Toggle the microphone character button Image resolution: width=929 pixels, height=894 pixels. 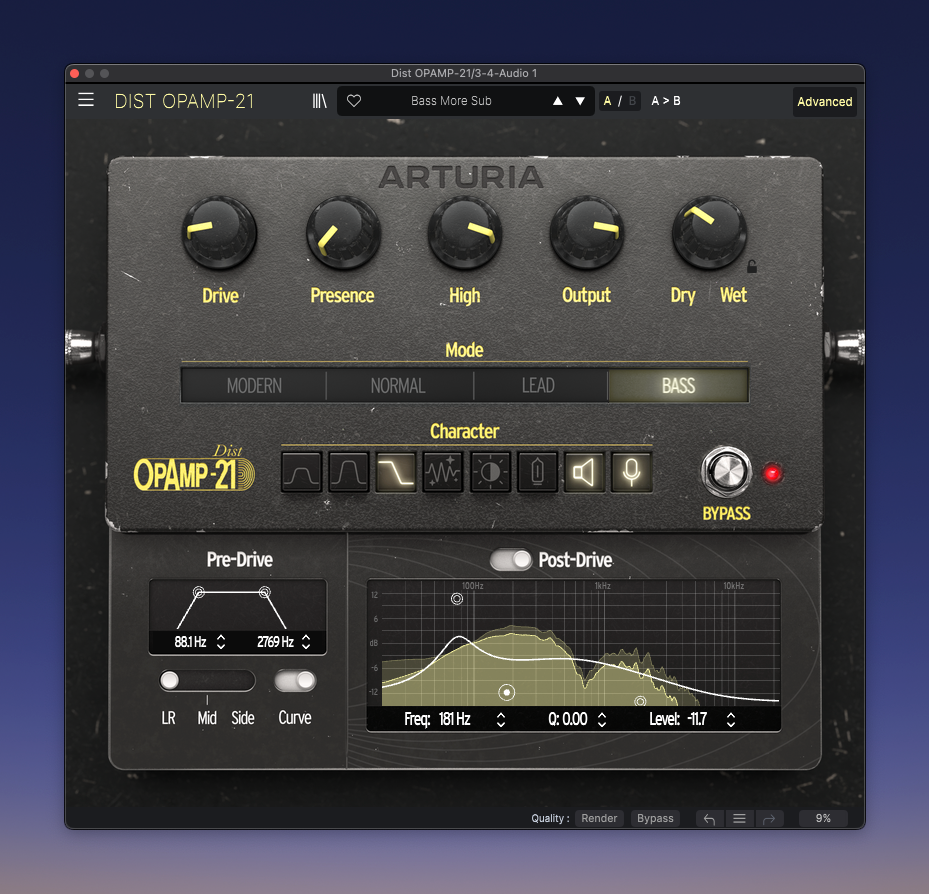click(632, 472)
